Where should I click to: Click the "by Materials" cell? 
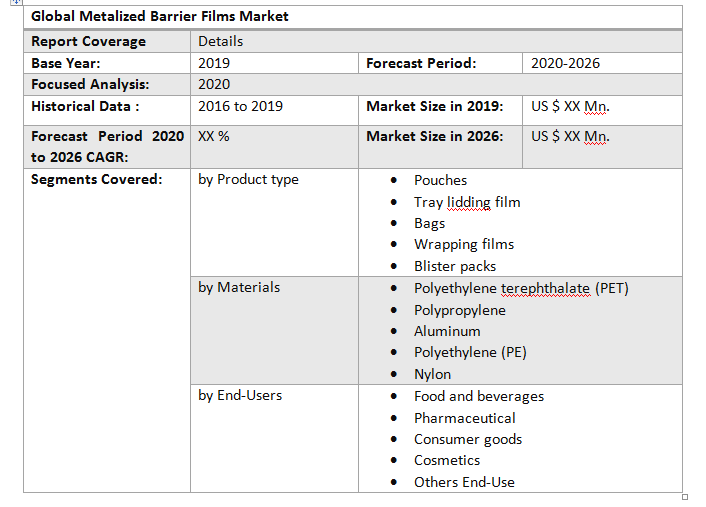click(x=239, y=287)
